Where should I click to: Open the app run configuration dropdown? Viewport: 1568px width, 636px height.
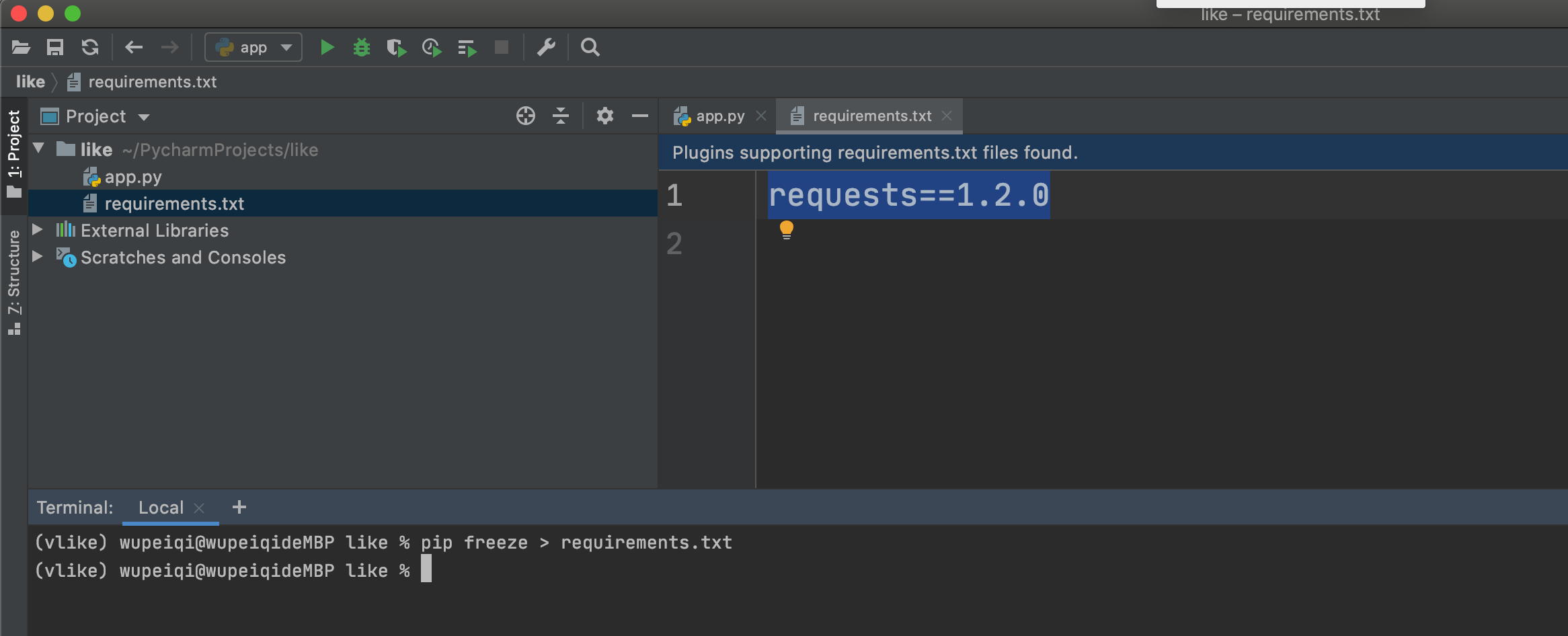tap(253, 48)
